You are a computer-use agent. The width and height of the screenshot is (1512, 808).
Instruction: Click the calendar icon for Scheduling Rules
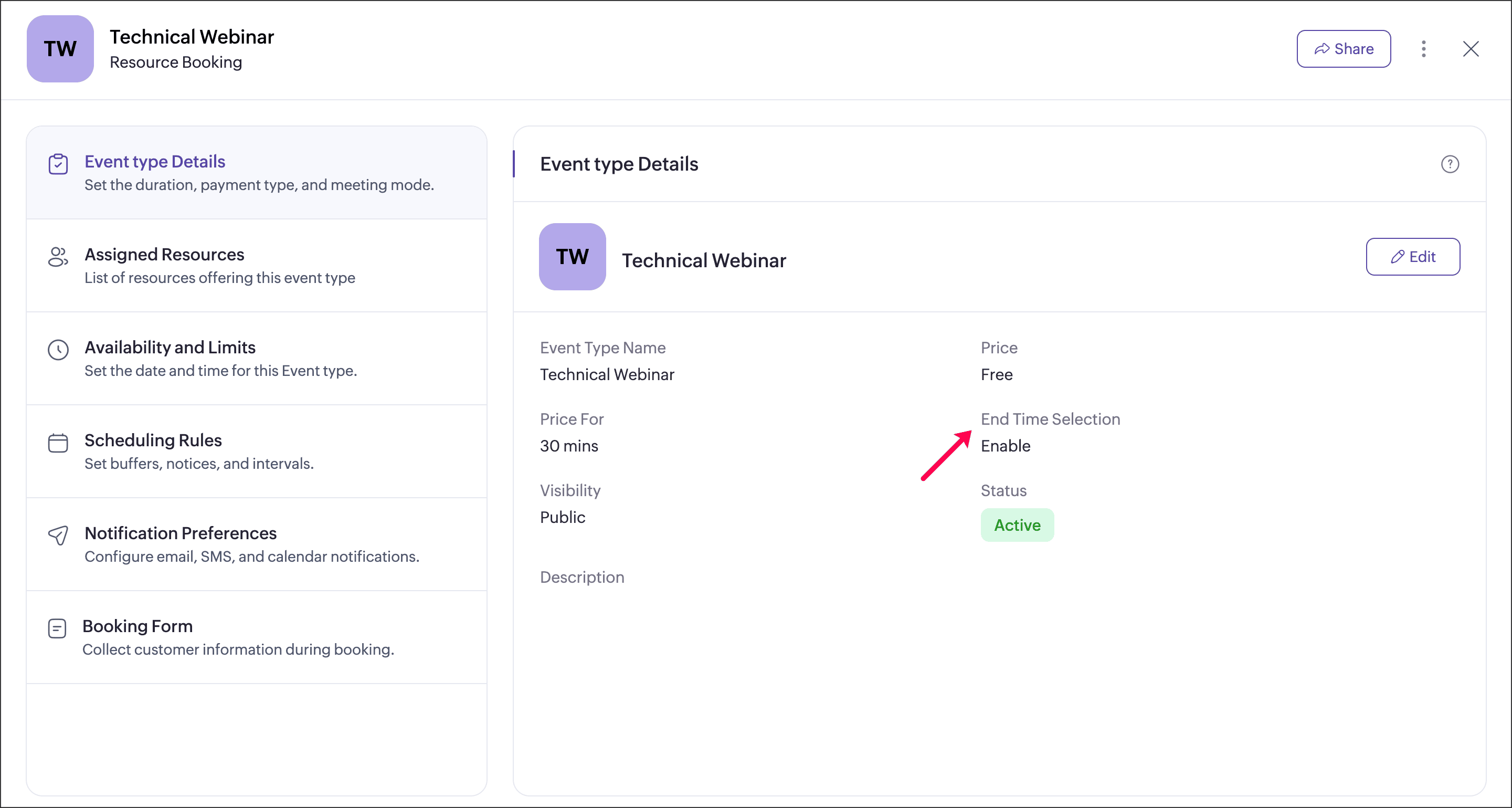(x=58, y=443)
